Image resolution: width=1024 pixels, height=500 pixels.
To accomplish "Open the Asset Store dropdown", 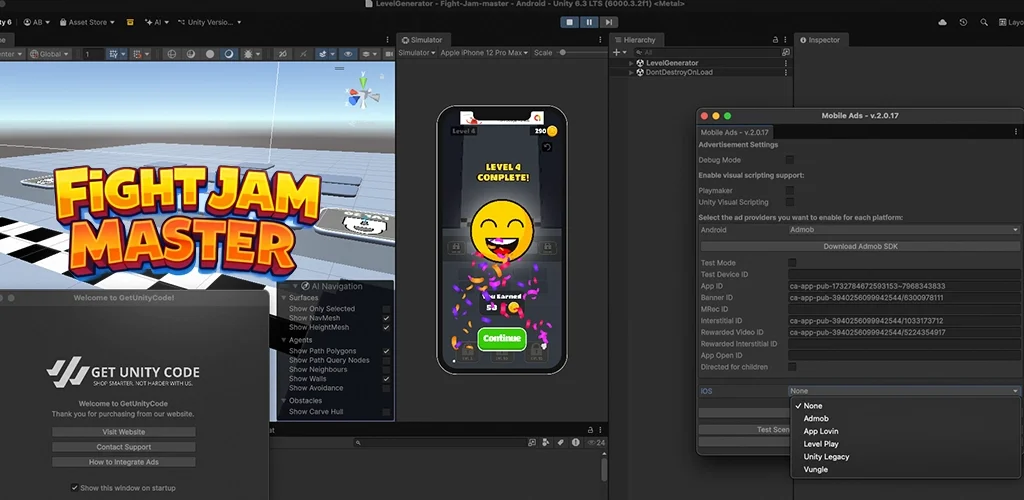I will coord(87,22).
